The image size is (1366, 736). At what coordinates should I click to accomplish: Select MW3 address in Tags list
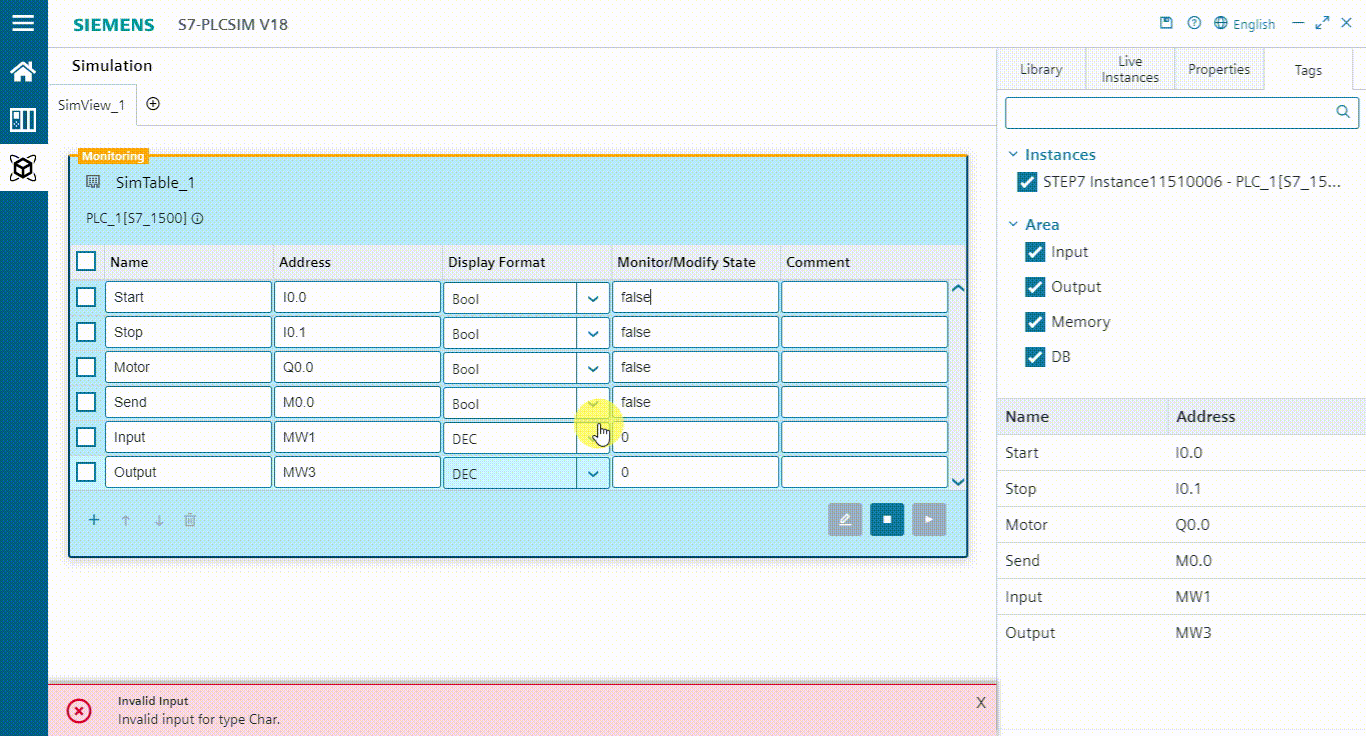[1193, 633]
